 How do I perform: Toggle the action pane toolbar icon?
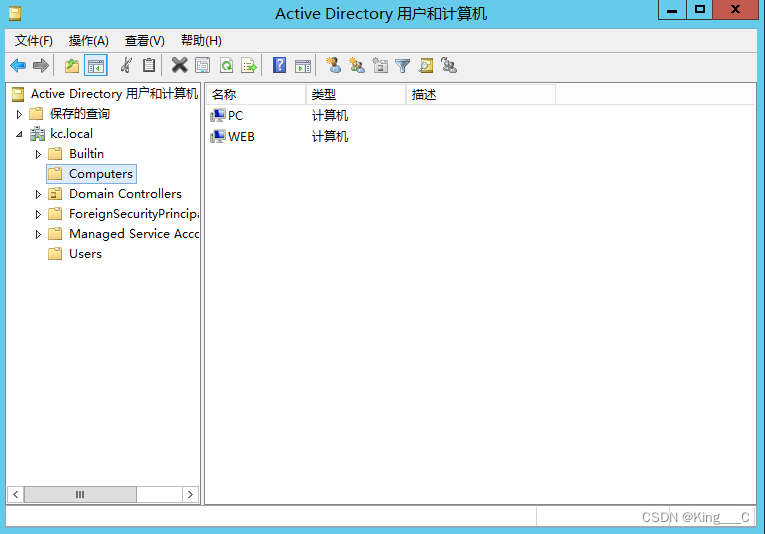(x=303, y=65)
